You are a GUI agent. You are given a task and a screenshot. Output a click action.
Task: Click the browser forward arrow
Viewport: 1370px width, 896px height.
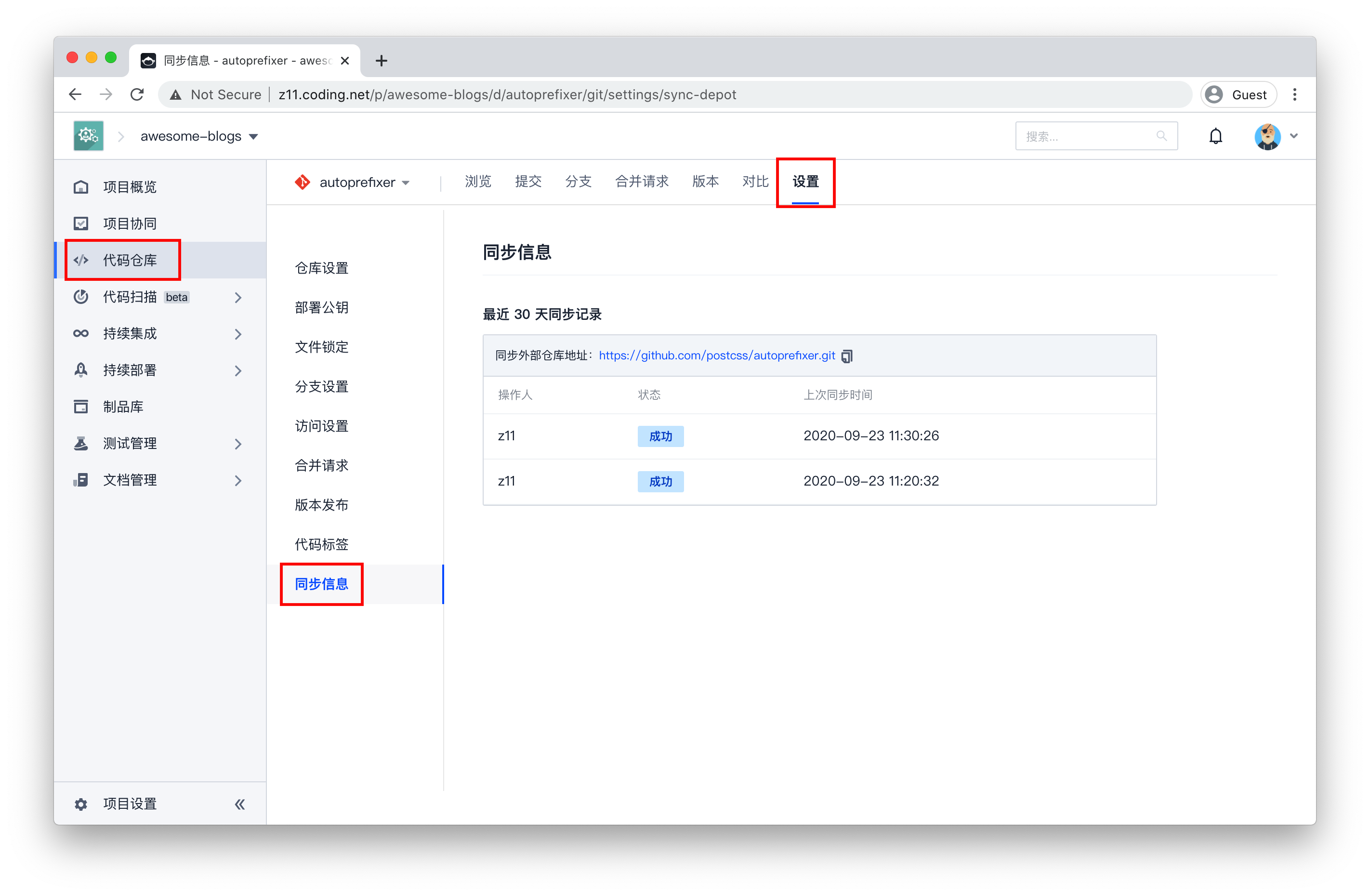106,94
